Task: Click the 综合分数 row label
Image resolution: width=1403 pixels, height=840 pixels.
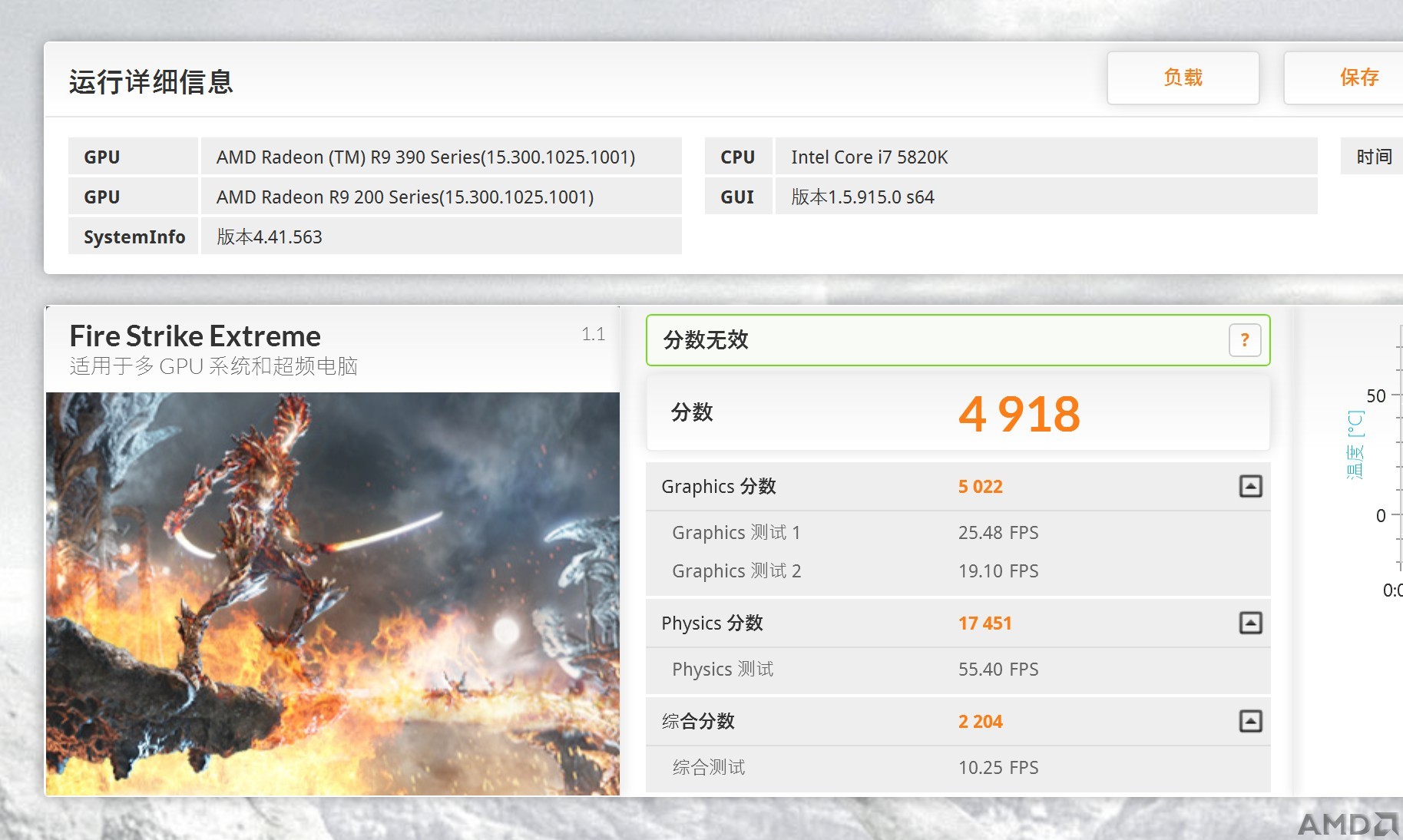Action: 698,722
